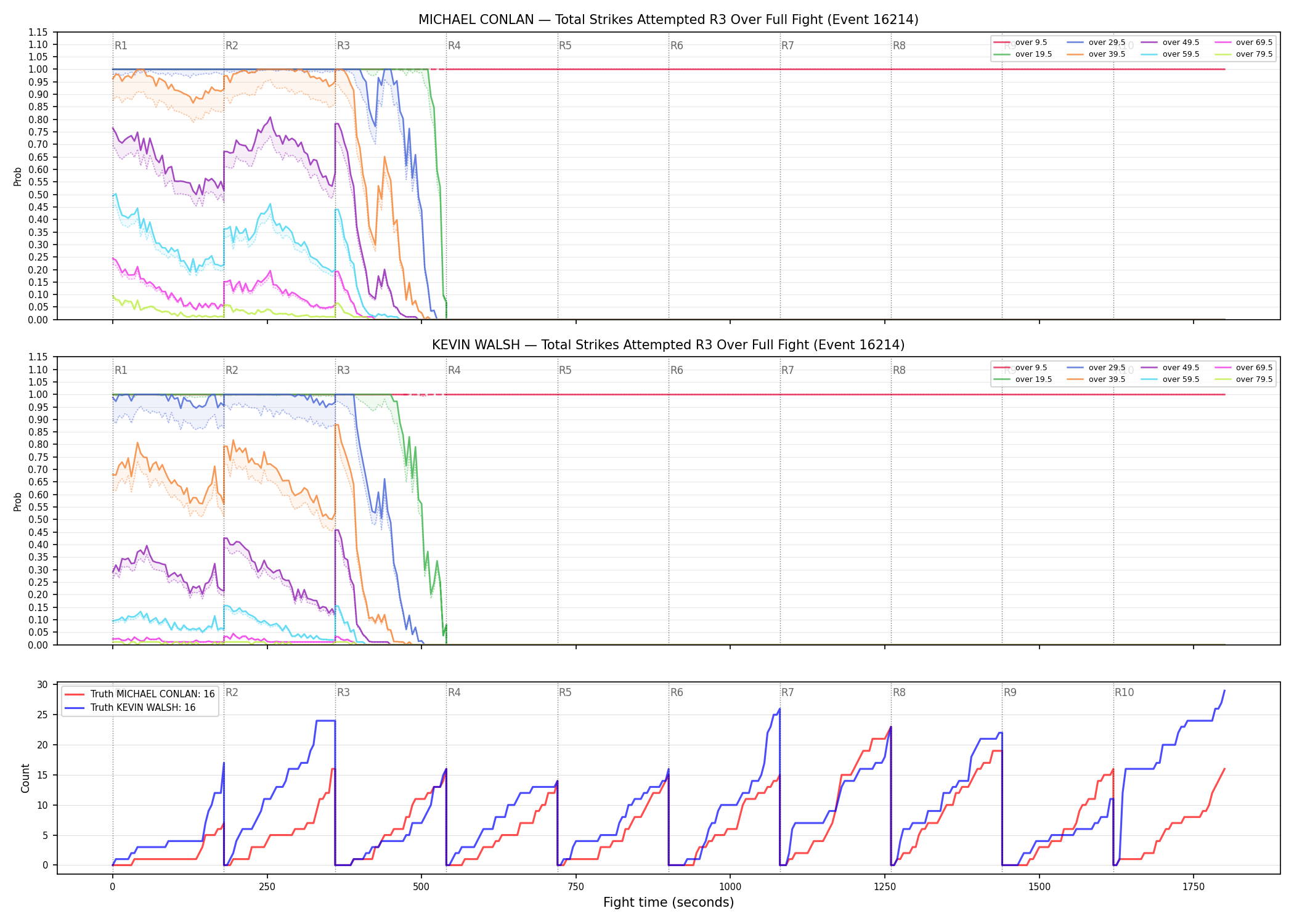
Task: Click the R4 round marker in top chart
Action: [454, 46]
